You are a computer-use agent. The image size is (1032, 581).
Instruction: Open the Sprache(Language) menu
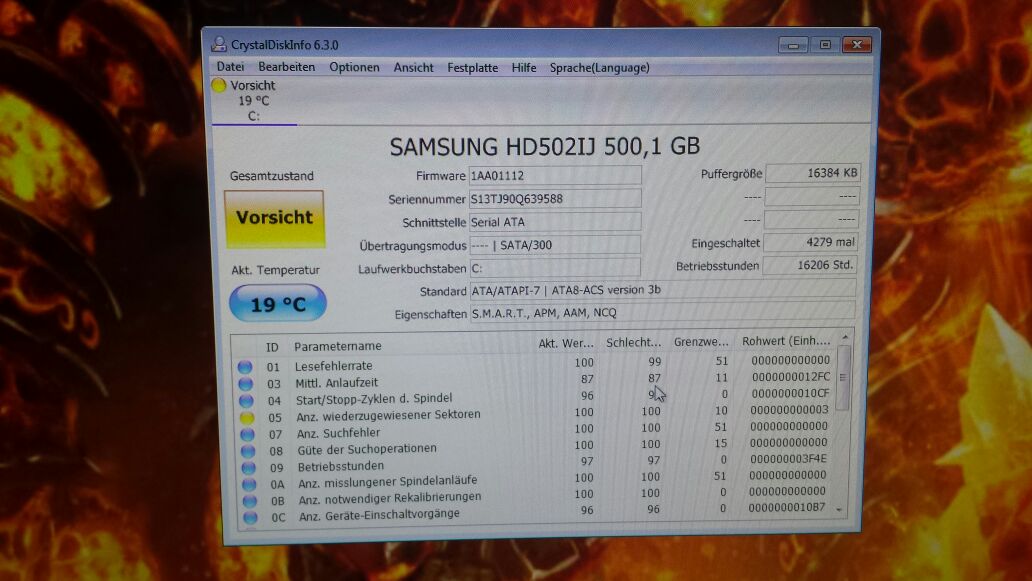click(x=600, y=68)
